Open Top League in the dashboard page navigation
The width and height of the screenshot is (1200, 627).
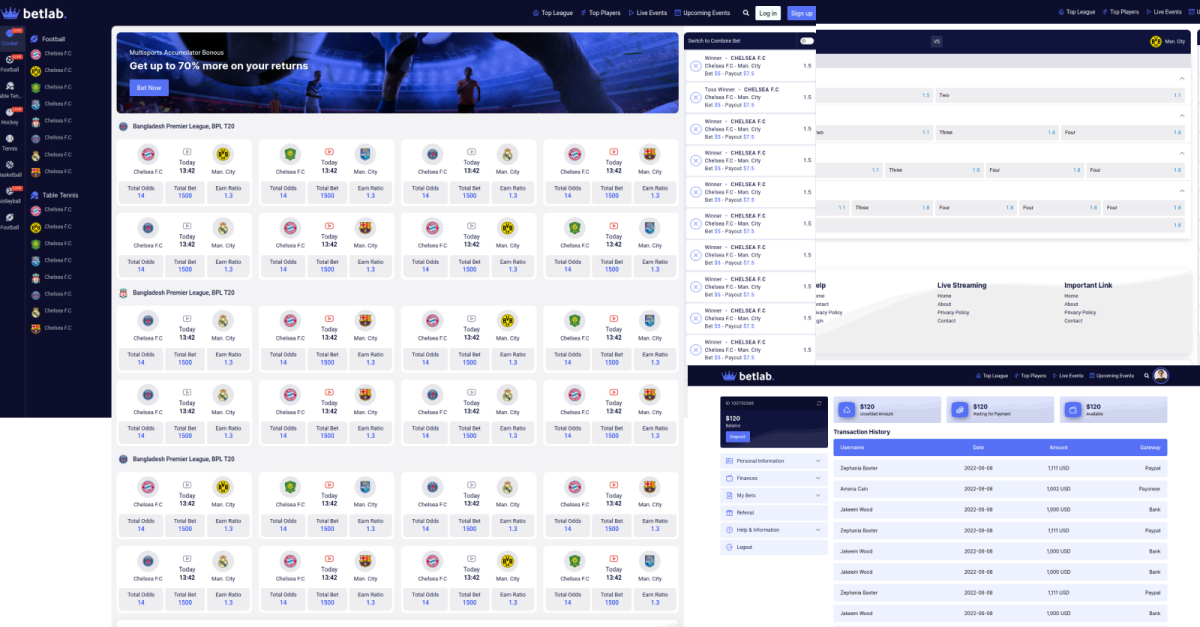coord(992,376)
